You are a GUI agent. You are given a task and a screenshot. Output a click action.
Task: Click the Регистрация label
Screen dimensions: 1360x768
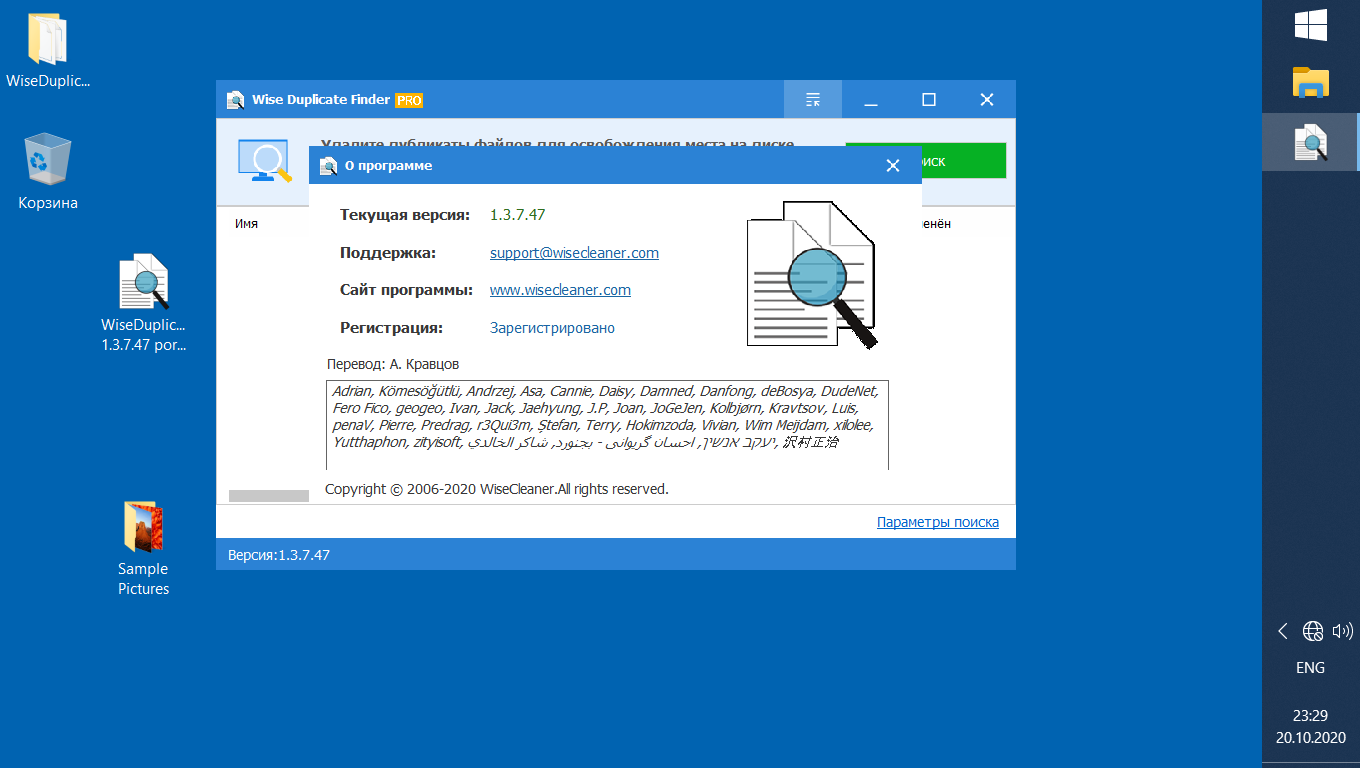(391, 328)
